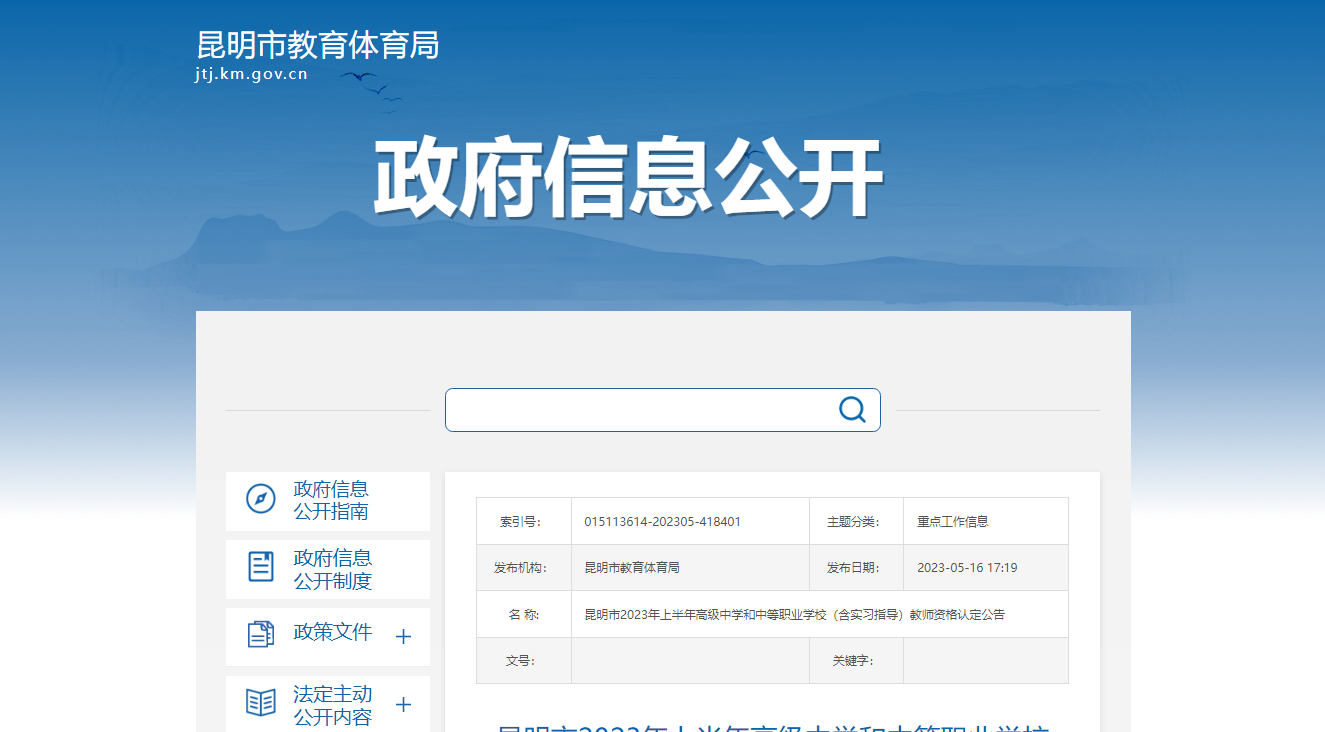Click the 政府信息公开 banner heading
Viewport: 1325px width, 732px height.
pos(628,179)
